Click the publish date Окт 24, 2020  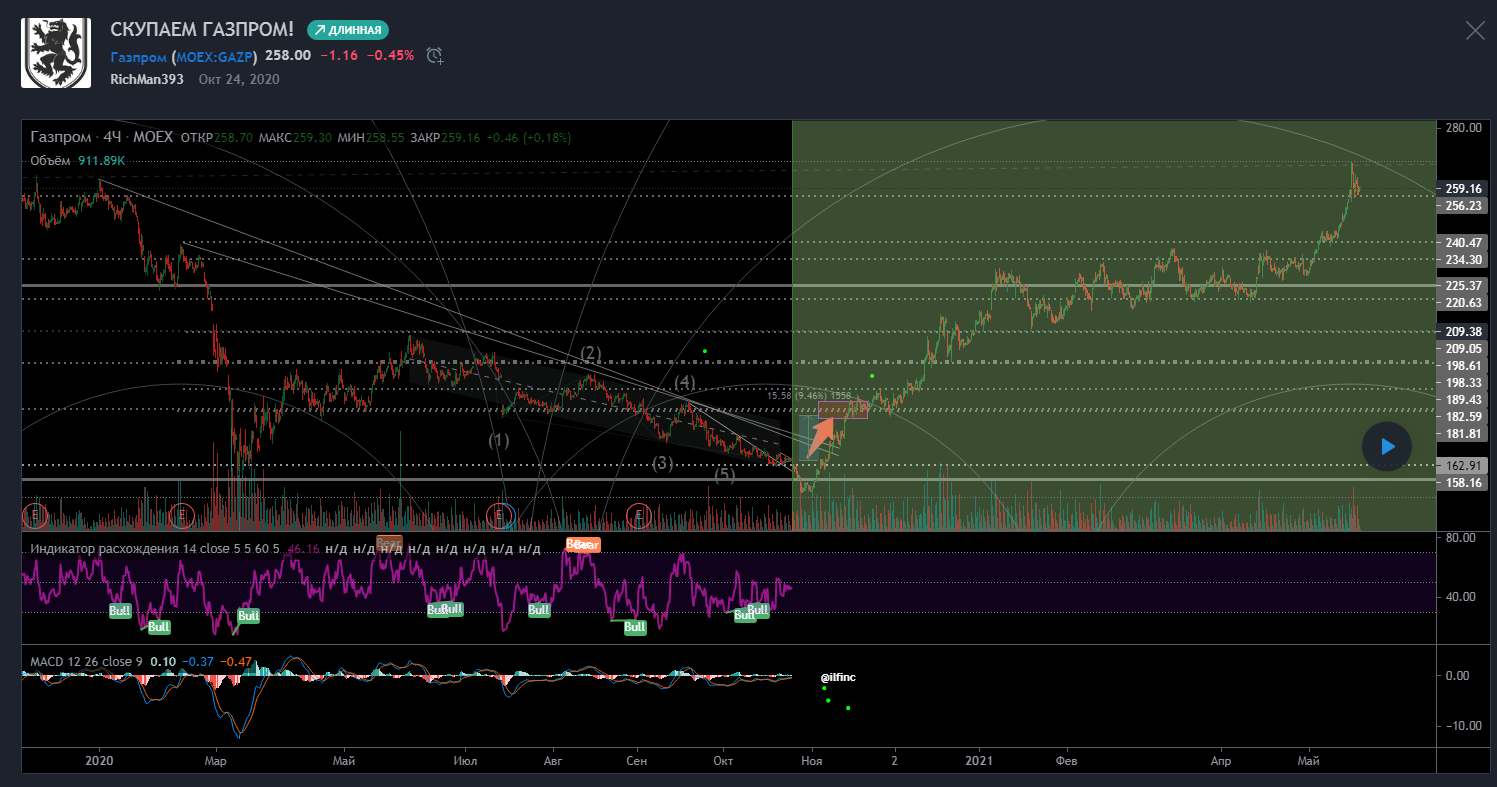click(x=239, y=79)
